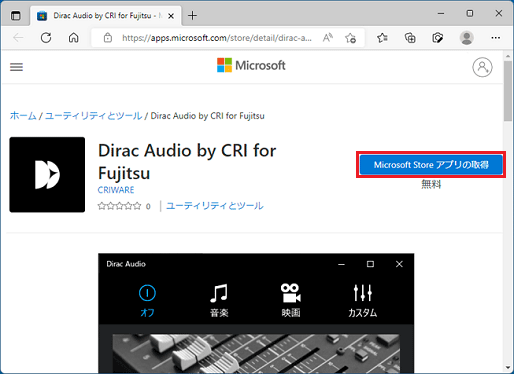Screen dimensions: 514x374
Task: Refresh the current page
Action: [46, 38]
